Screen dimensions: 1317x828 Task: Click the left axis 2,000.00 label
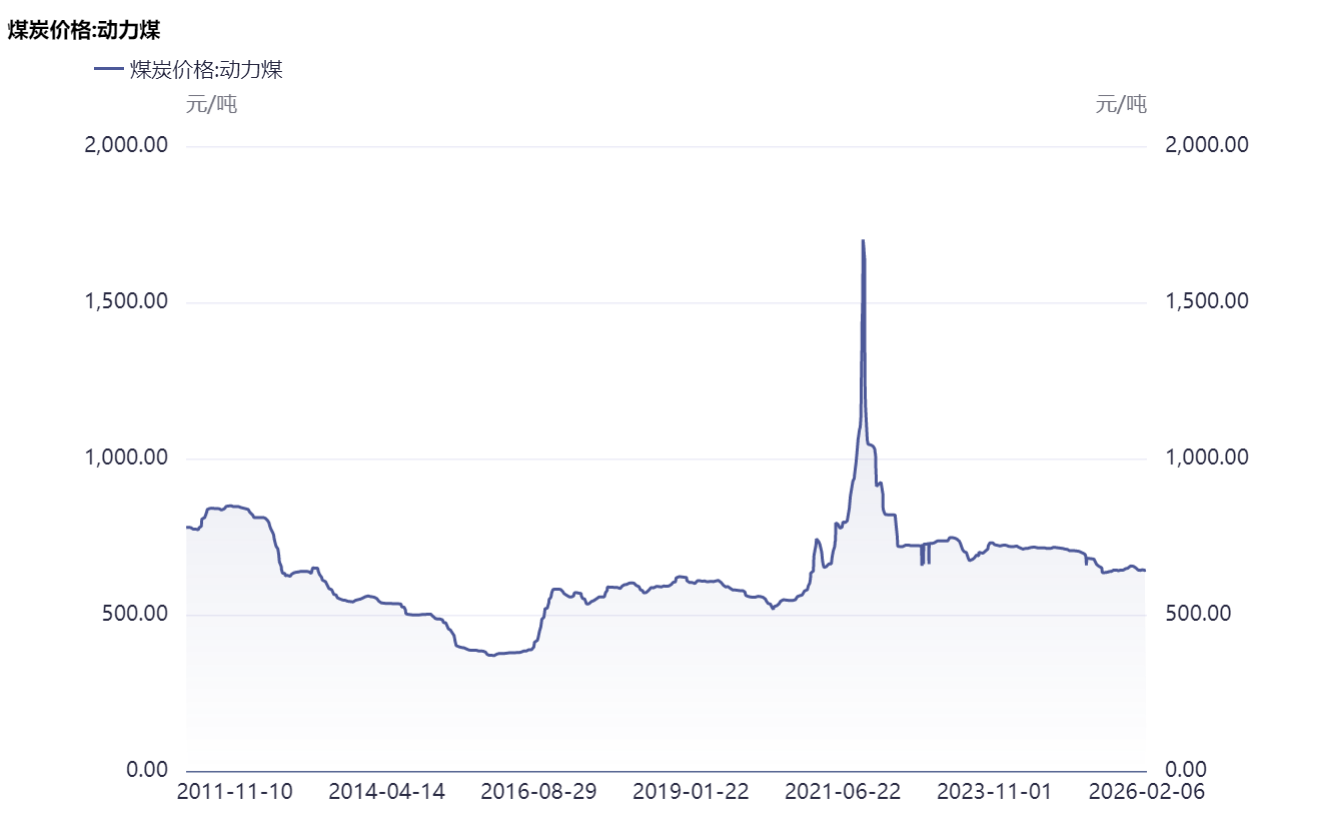click(127, 146)
